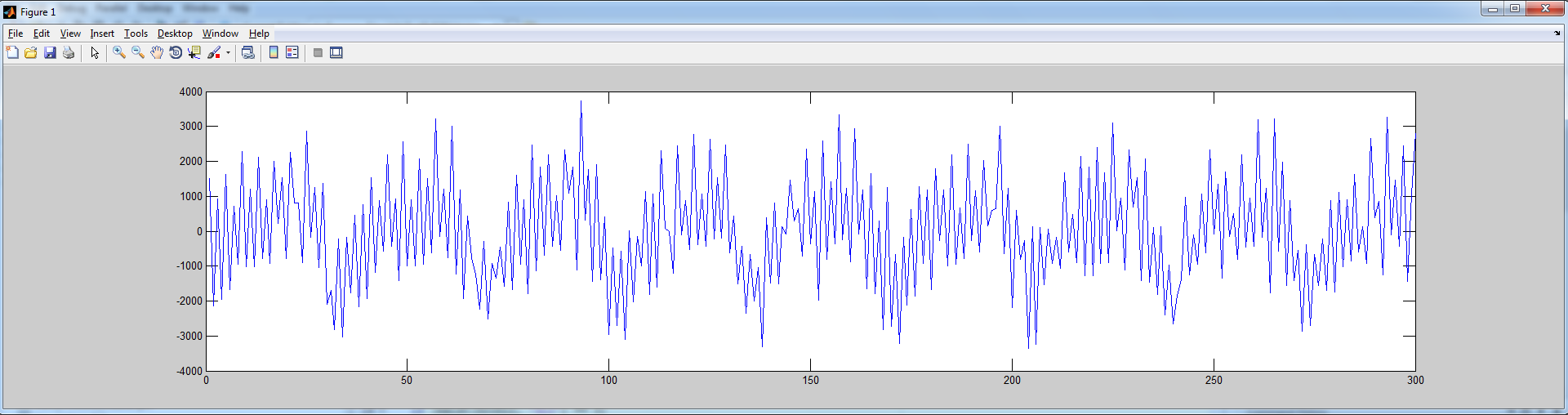Image resolution: width=1568 pixels, height=415 pixels.
Task: Click the New Figure icon
Action: pos(12,52)
